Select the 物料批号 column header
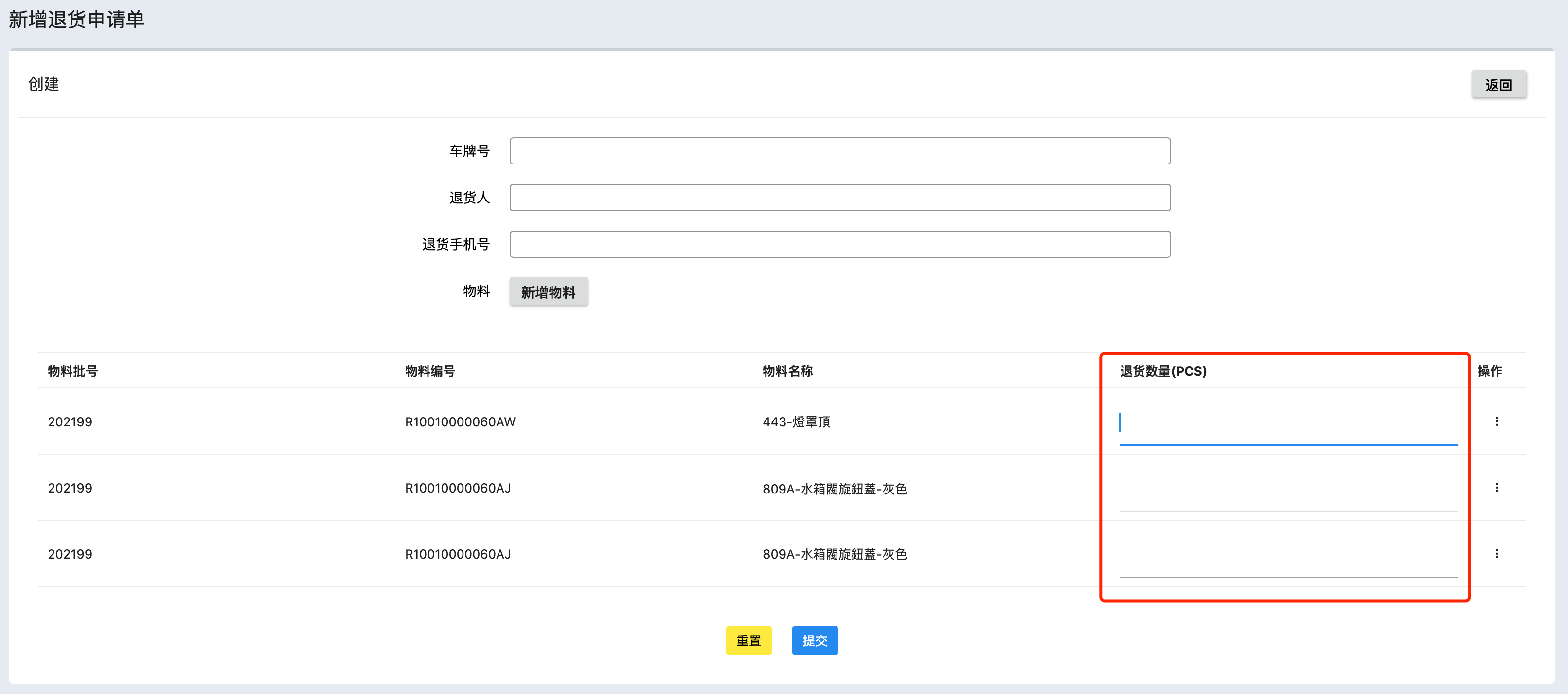Image resolution: width=1568 pixels, height=694 pixels. click(x=72, y=371)
